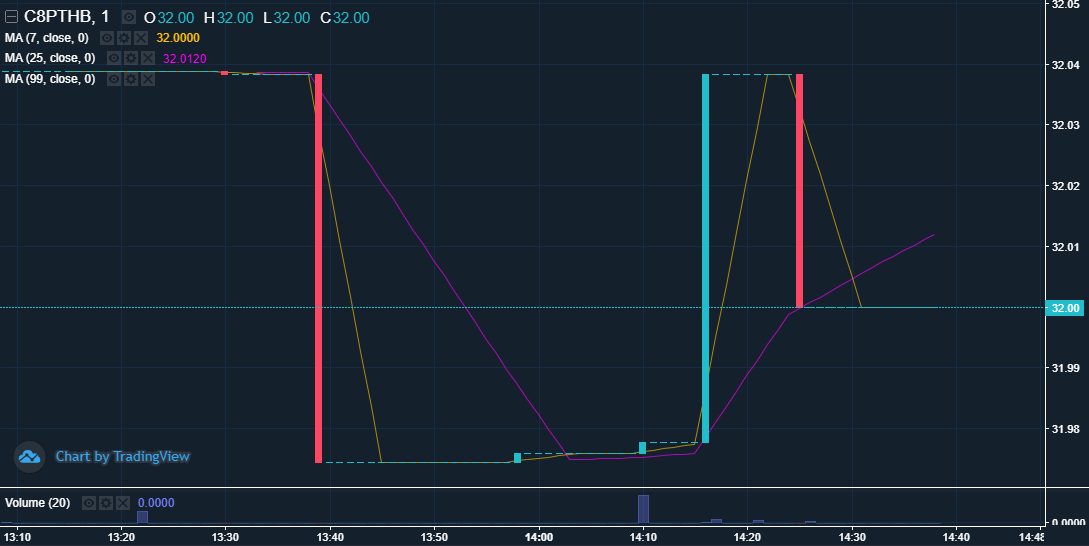Viewport: 1089px width, 546px height.
Task: Hide the Volume (20) indicator
Action: coord(90,502)
